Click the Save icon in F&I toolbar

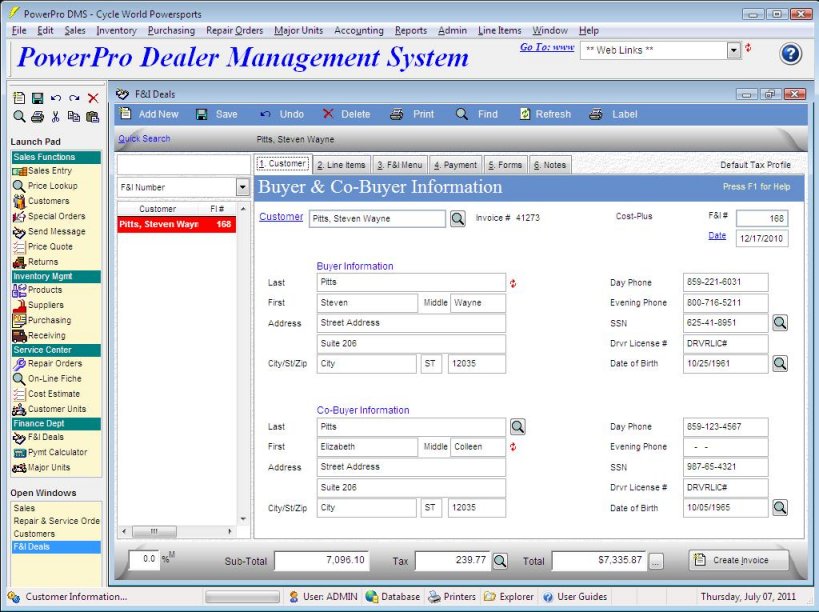[x=203, y=115]
